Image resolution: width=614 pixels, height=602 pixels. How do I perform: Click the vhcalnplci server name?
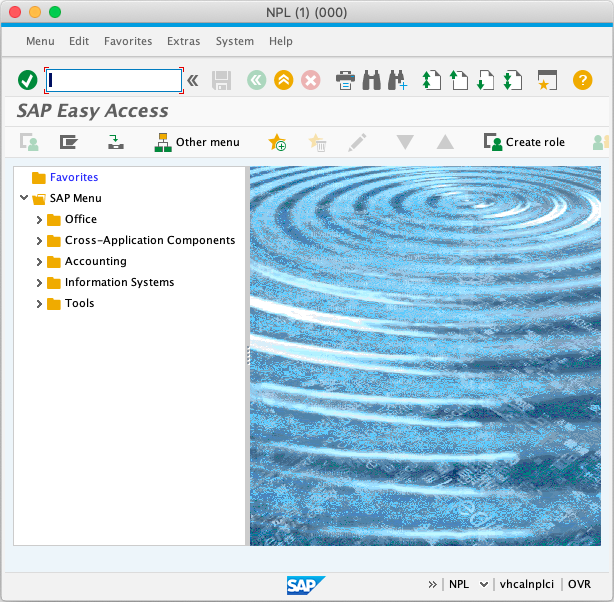point(527,584)
